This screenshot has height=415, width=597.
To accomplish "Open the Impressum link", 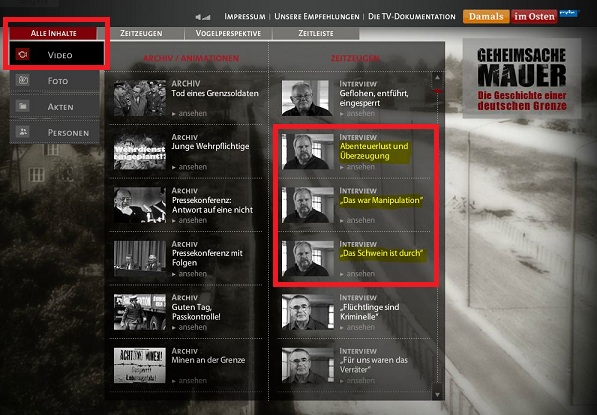I will point(245,17).
